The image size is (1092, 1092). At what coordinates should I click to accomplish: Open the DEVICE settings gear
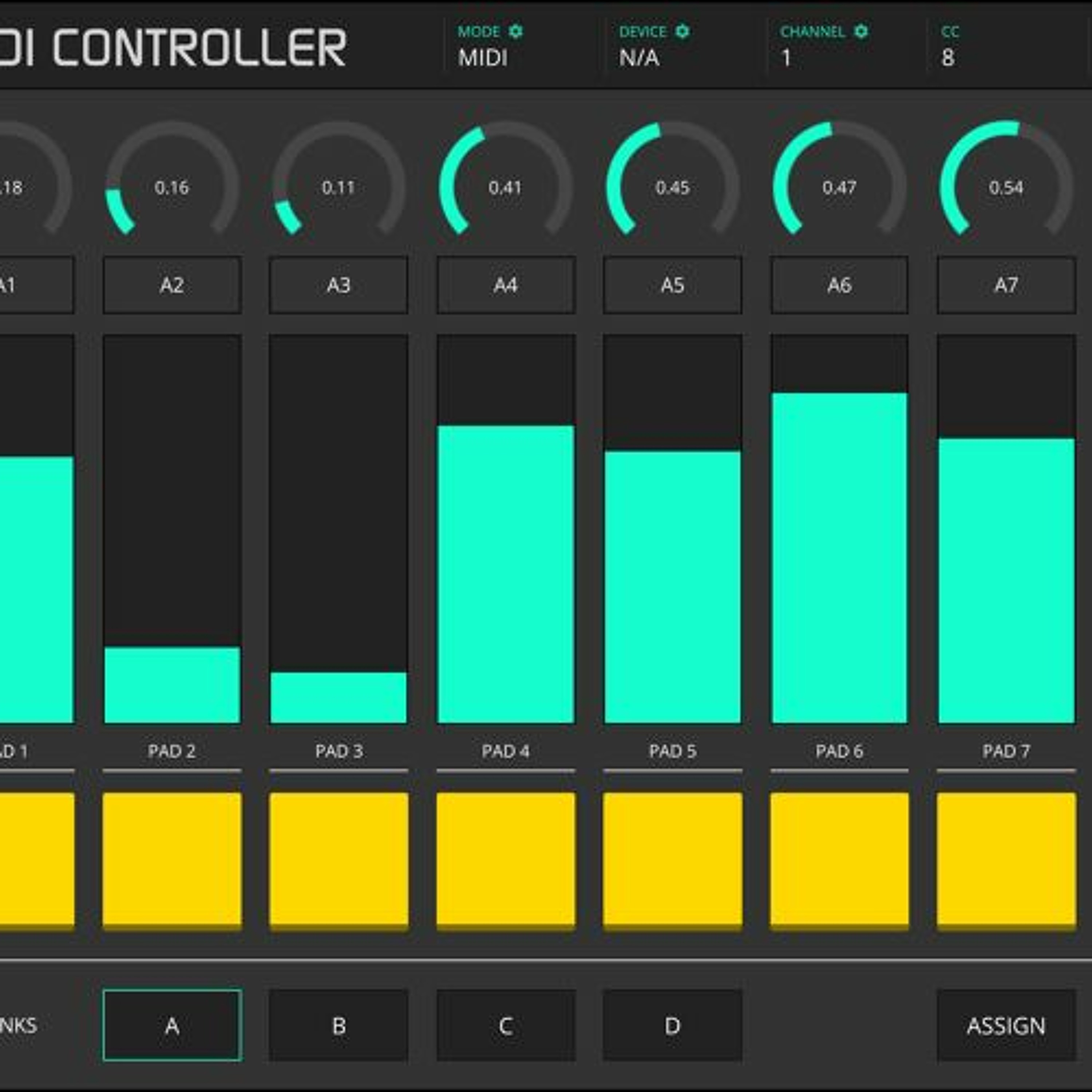682,32
